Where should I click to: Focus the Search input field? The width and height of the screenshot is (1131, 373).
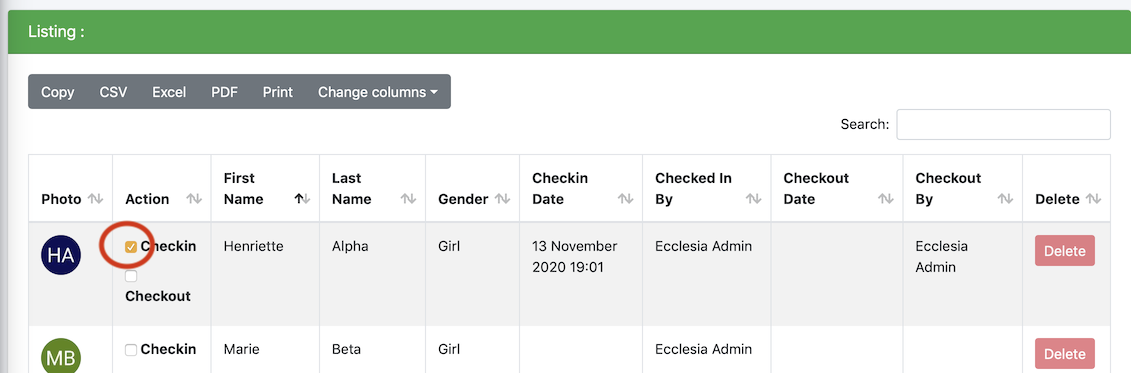tap(1003, 125)
